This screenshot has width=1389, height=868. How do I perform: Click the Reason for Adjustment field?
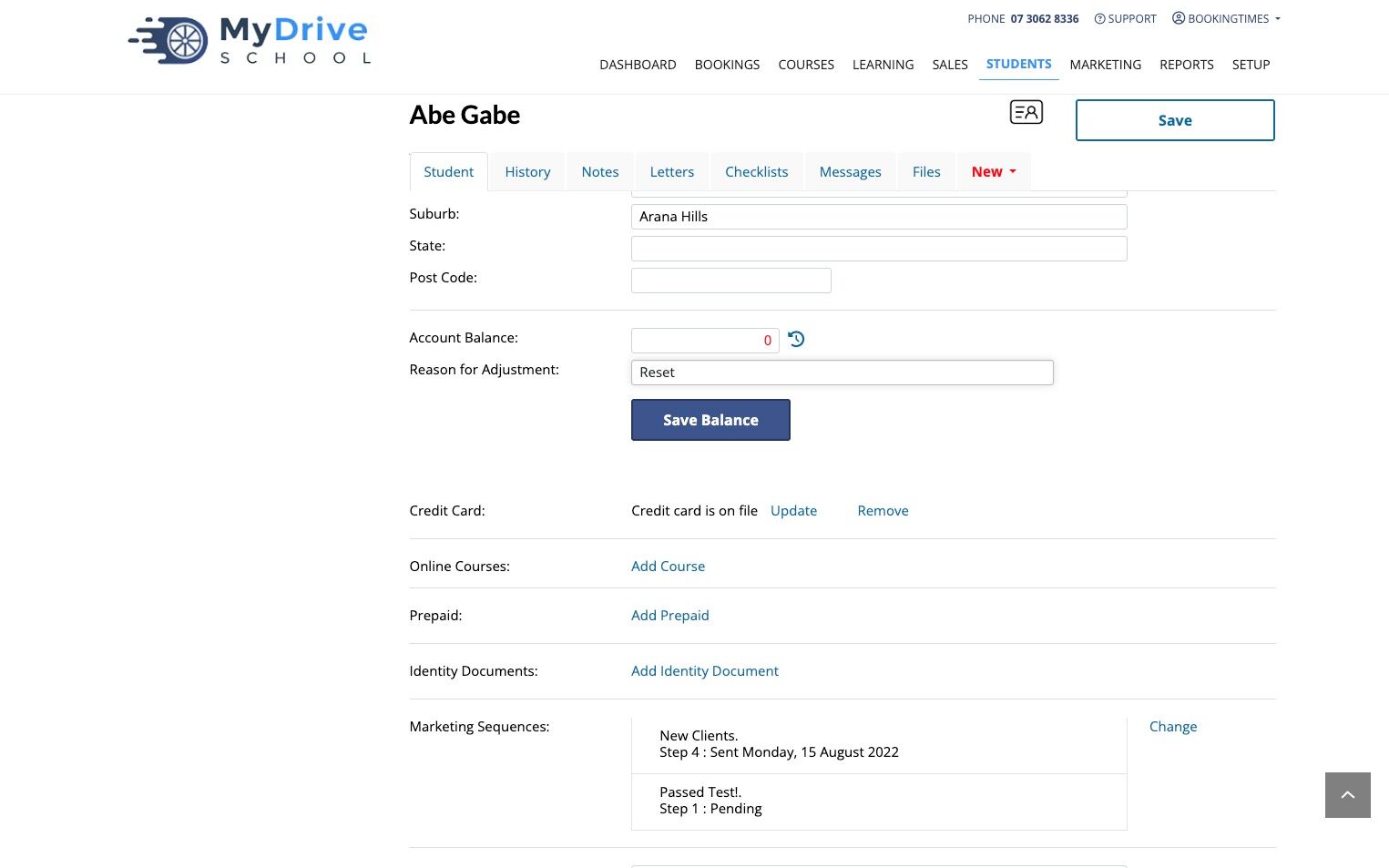(843, 373)
